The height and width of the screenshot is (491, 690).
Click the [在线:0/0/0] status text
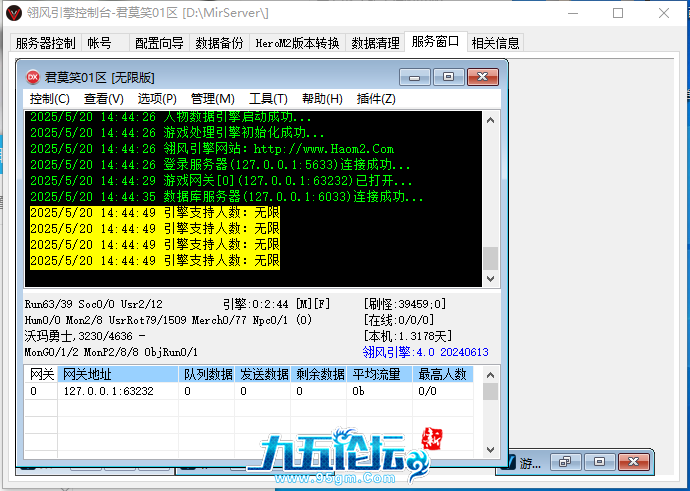coord(399,320)
